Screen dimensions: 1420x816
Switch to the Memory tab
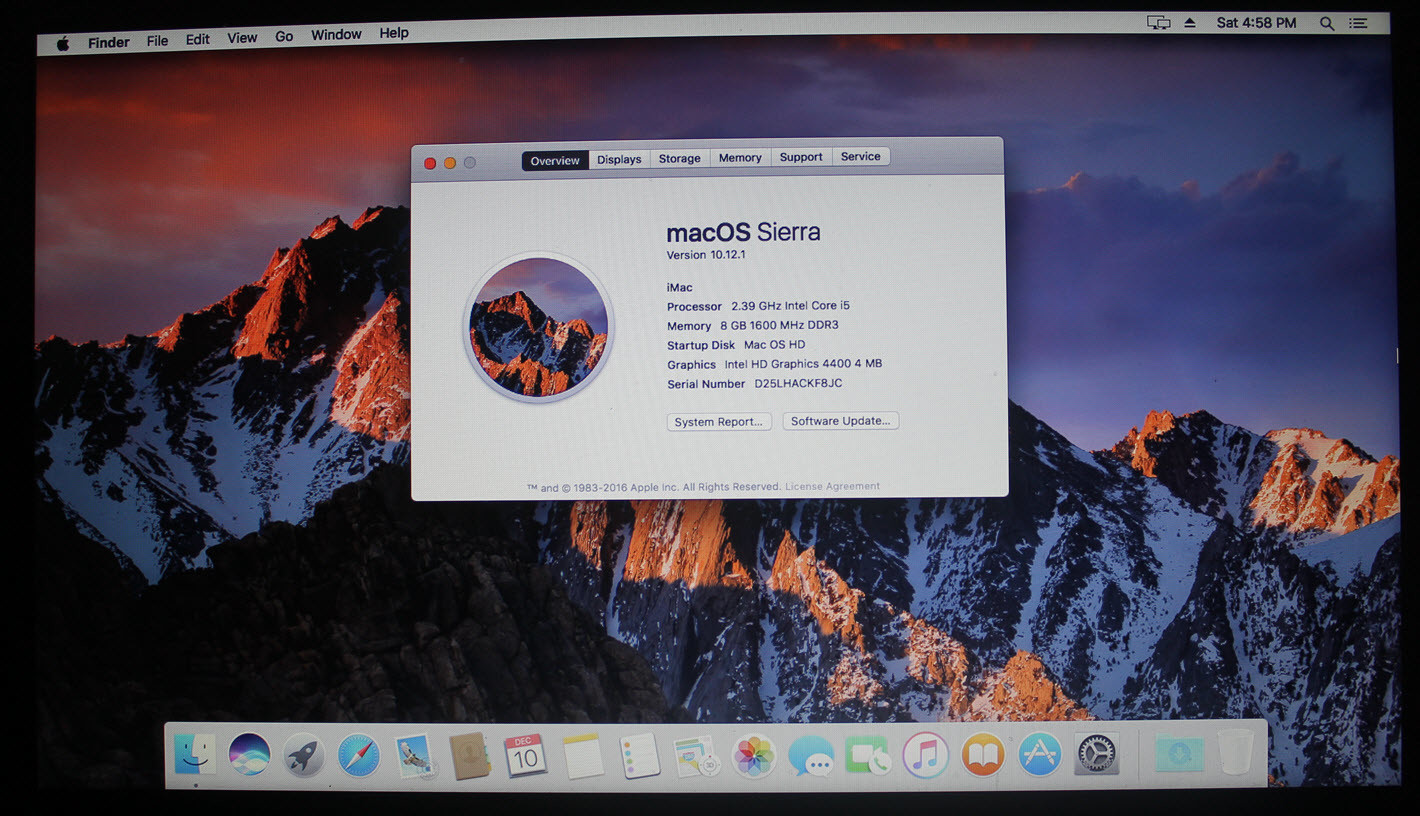[740, 158]
